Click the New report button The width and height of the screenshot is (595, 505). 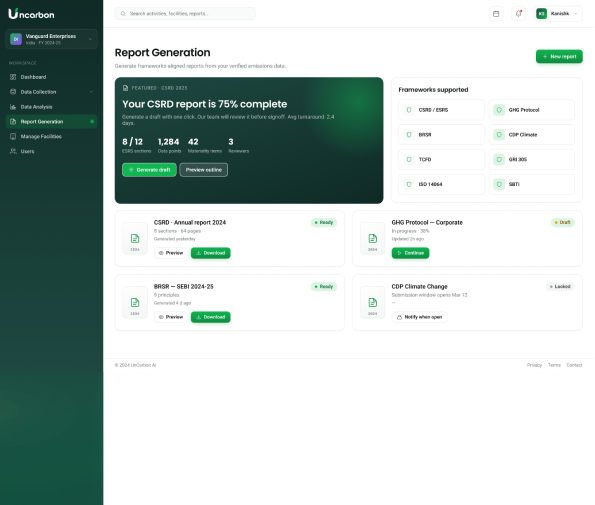(x=559, y=57)
